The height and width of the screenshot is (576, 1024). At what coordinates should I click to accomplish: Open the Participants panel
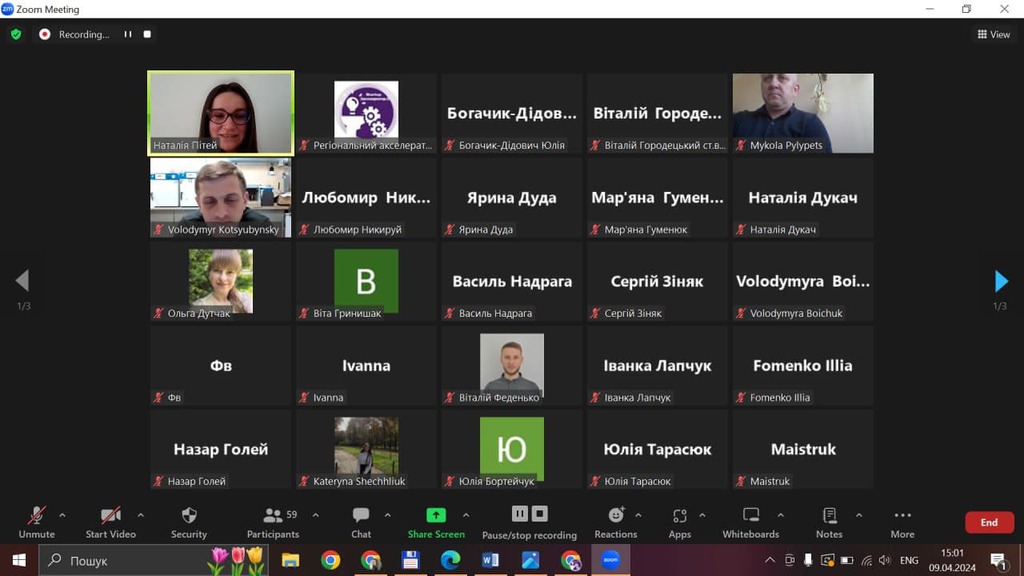(x=272, y=521)
